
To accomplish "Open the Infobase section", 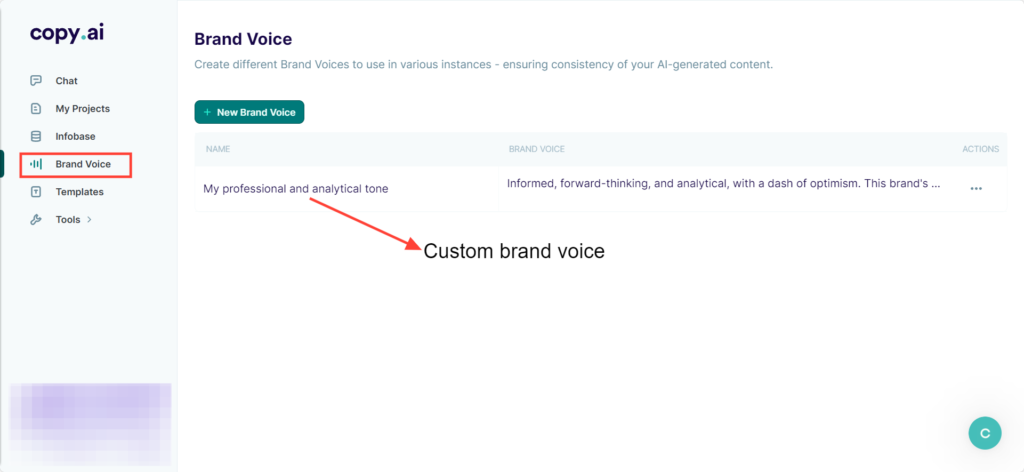I will tap(75, 136).
